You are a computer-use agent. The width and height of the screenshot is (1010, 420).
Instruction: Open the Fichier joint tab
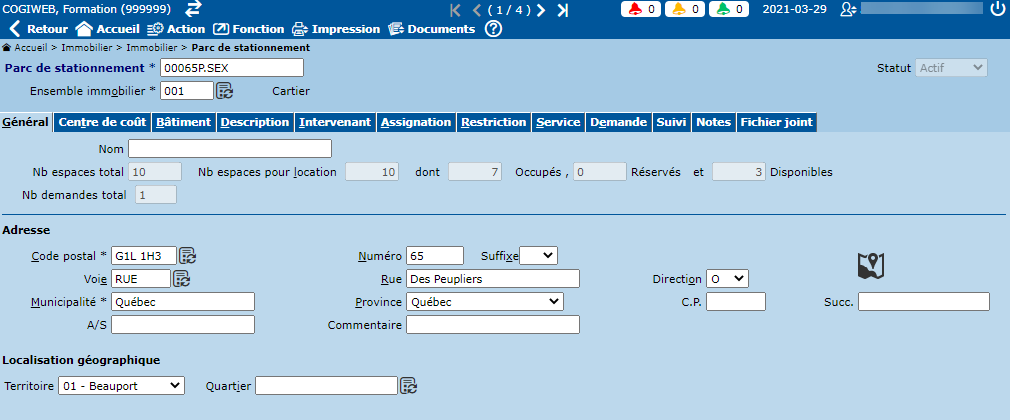(776, 122)
